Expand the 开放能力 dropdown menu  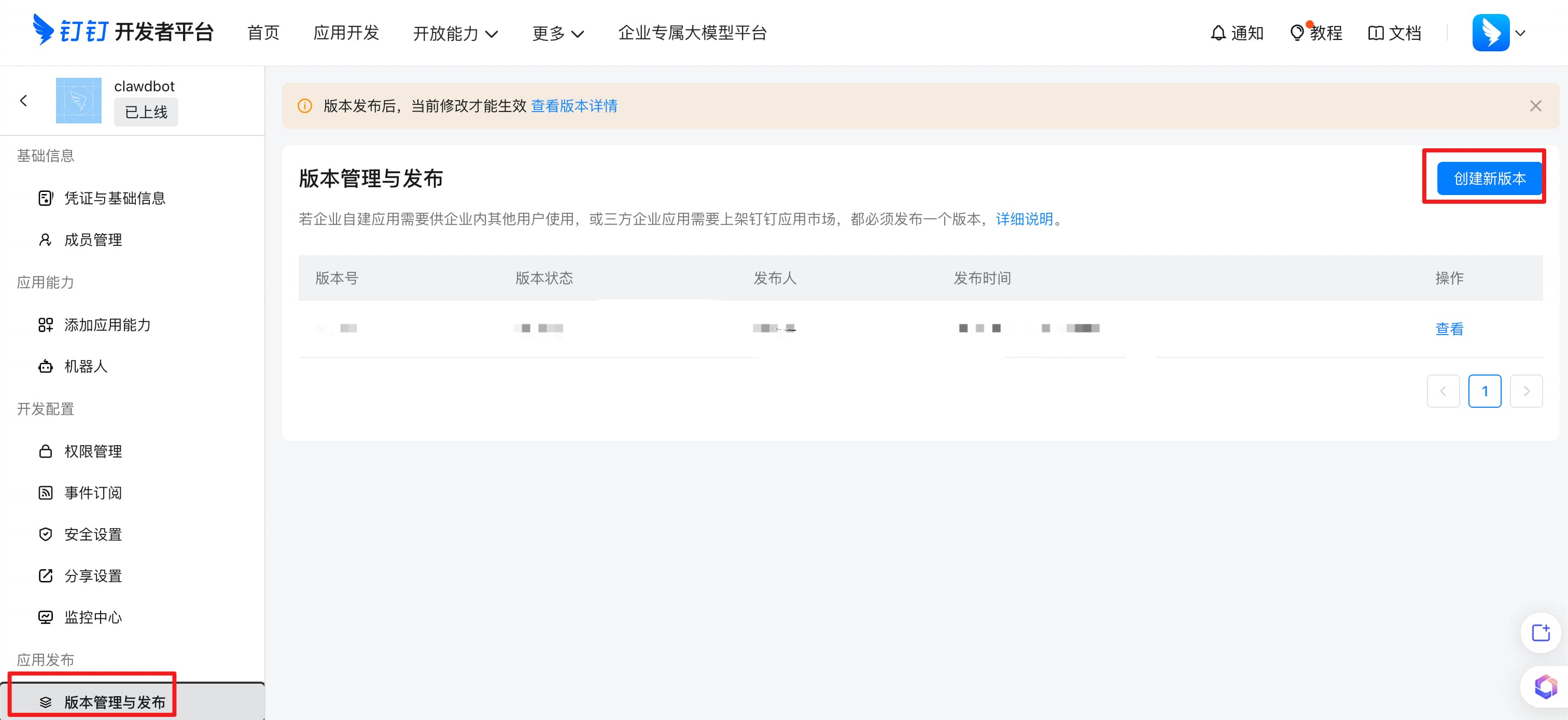pyautogui.click(x=455, y=34)
